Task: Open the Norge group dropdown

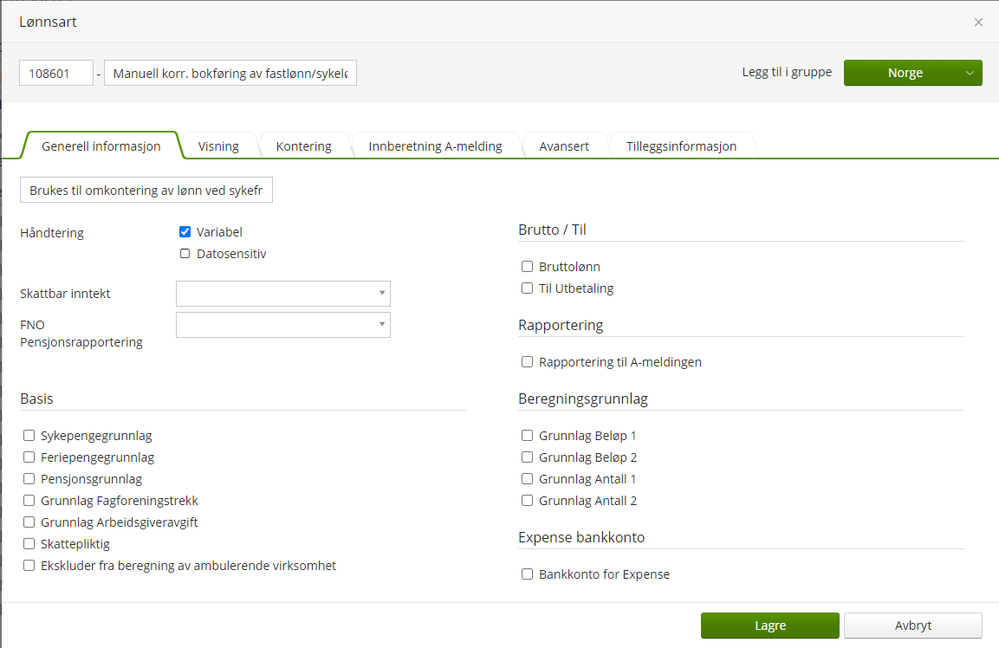Action: click(x=912, y=73)
